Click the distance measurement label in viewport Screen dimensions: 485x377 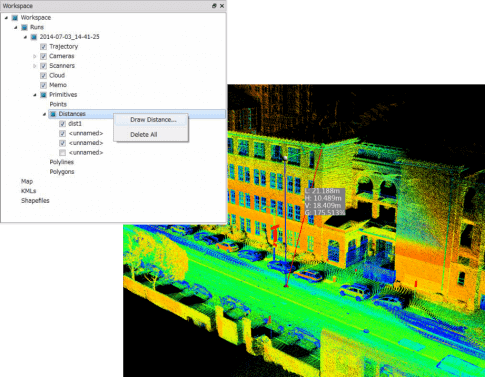(325, 202)
